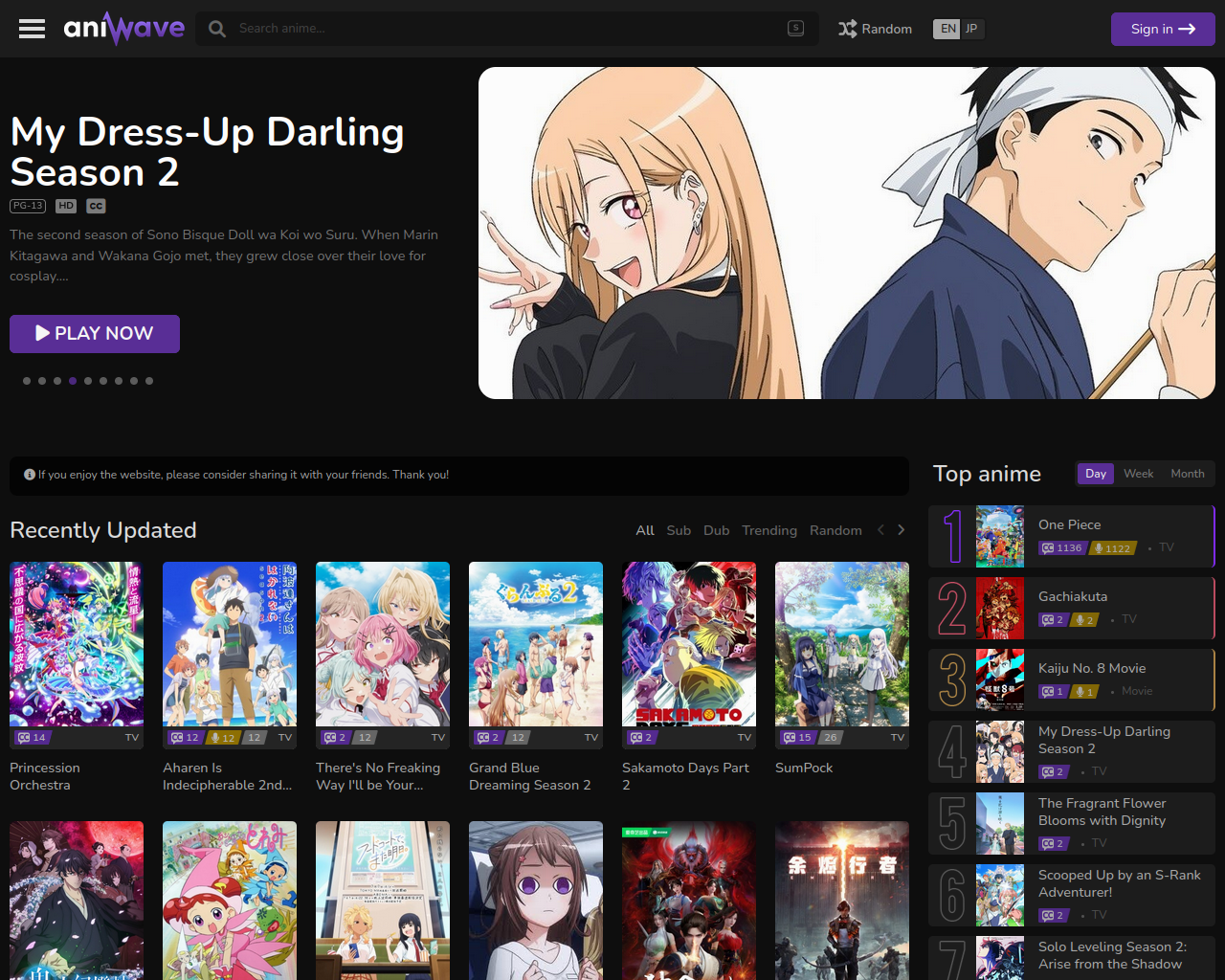Click the HD badge under title
The image size is (1225, 980).
coord(66,206)
